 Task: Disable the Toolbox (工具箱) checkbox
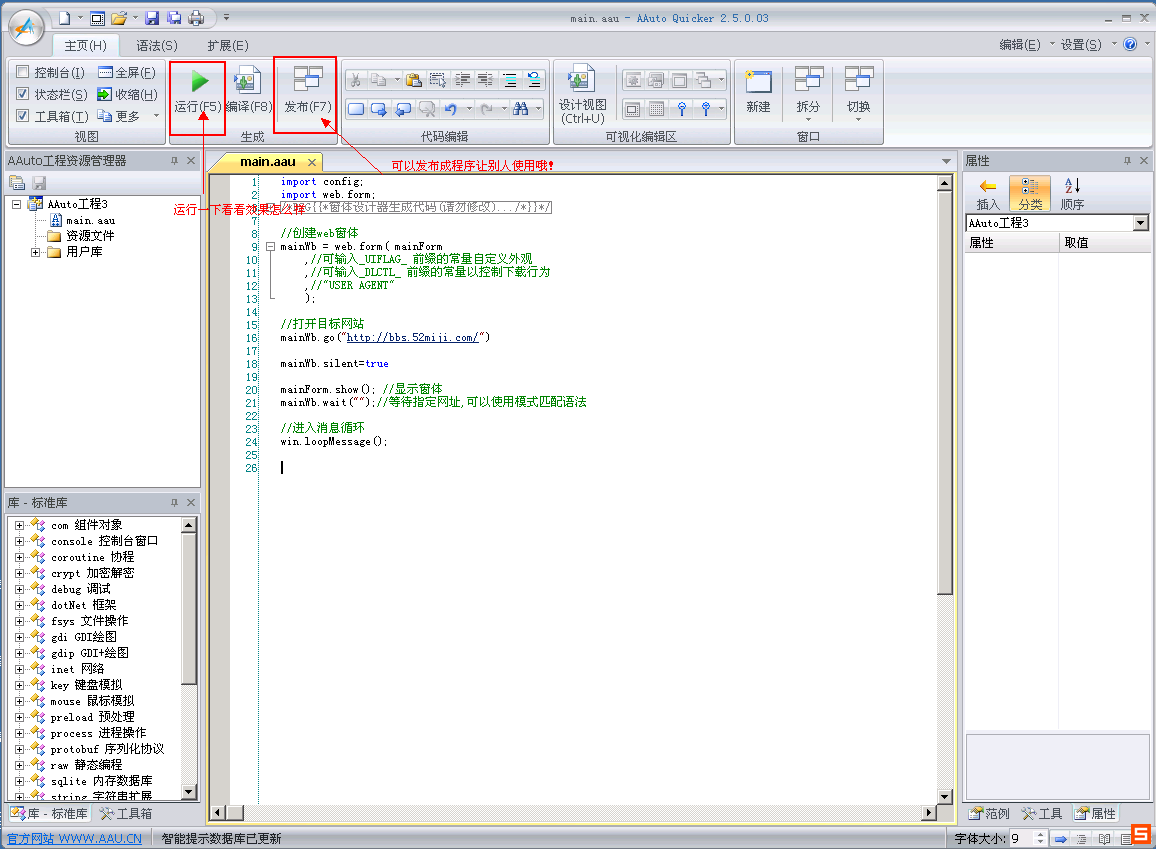(x=23, y=116)
